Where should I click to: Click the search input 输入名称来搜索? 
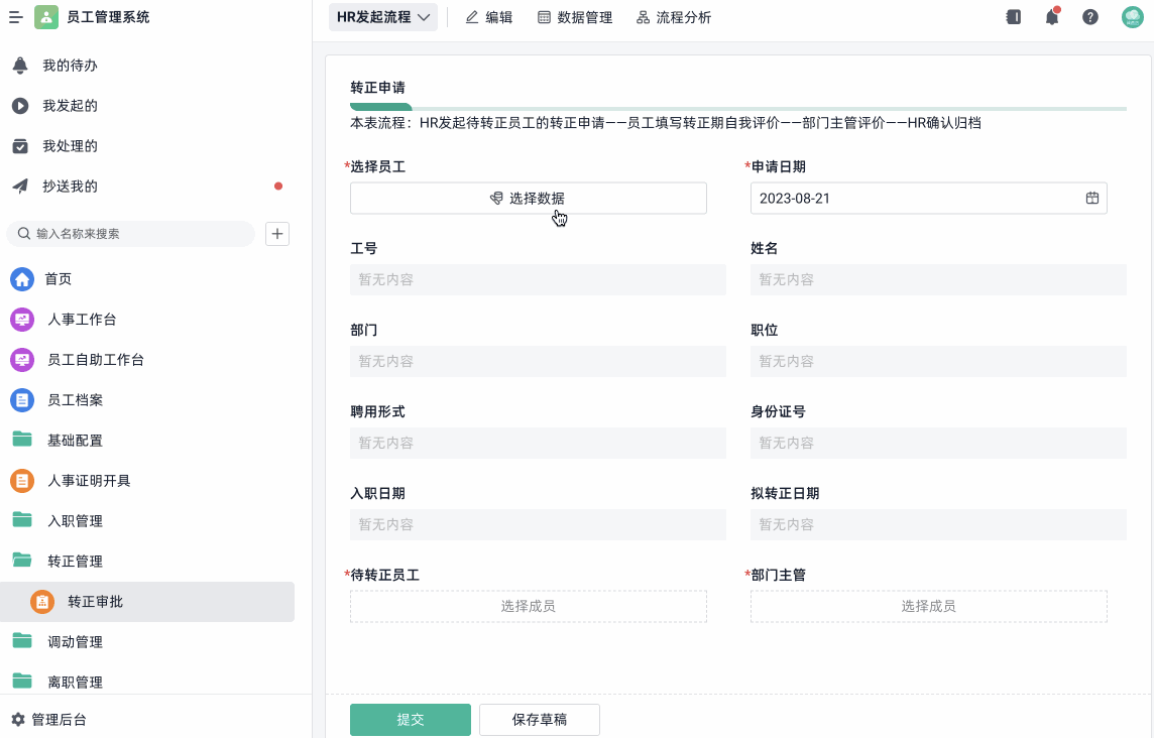point(130,234)
